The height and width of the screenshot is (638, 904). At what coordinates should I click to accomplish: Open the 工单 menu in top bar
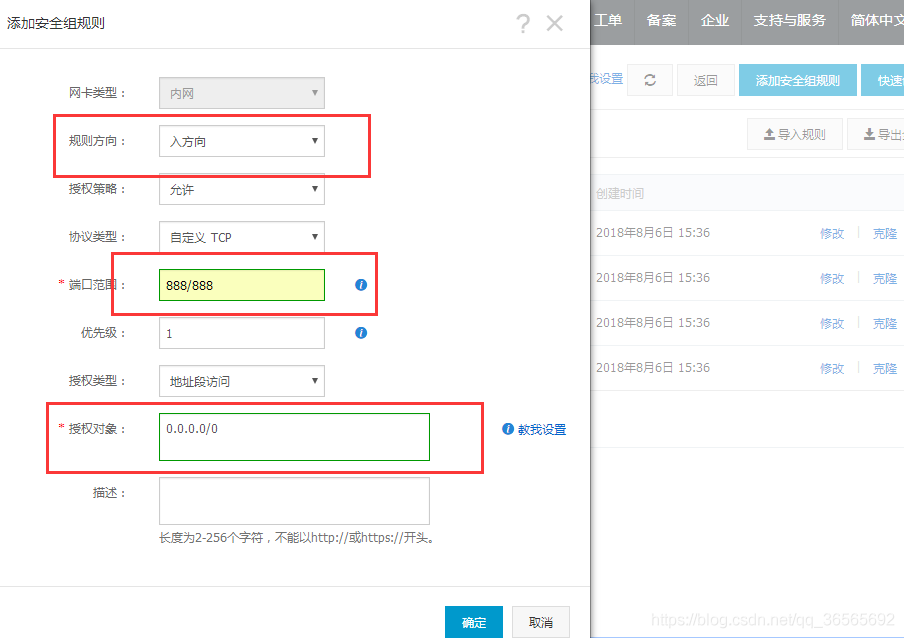(x=609, y=20)
